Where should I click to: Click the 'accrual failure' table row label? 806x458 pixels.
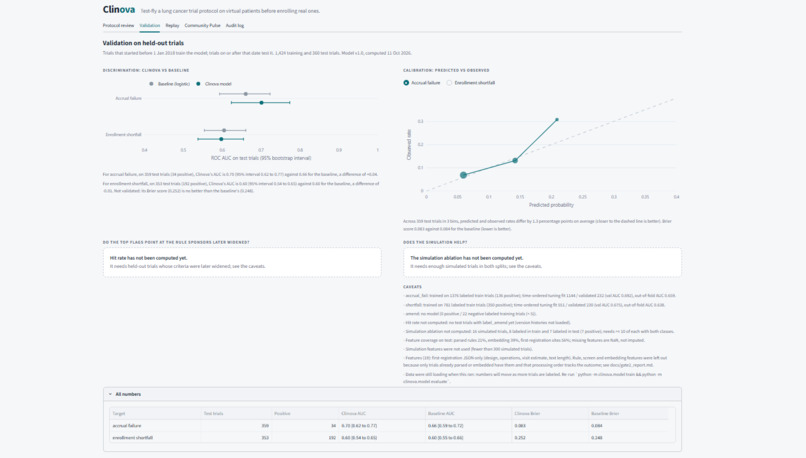click(126, 426)
